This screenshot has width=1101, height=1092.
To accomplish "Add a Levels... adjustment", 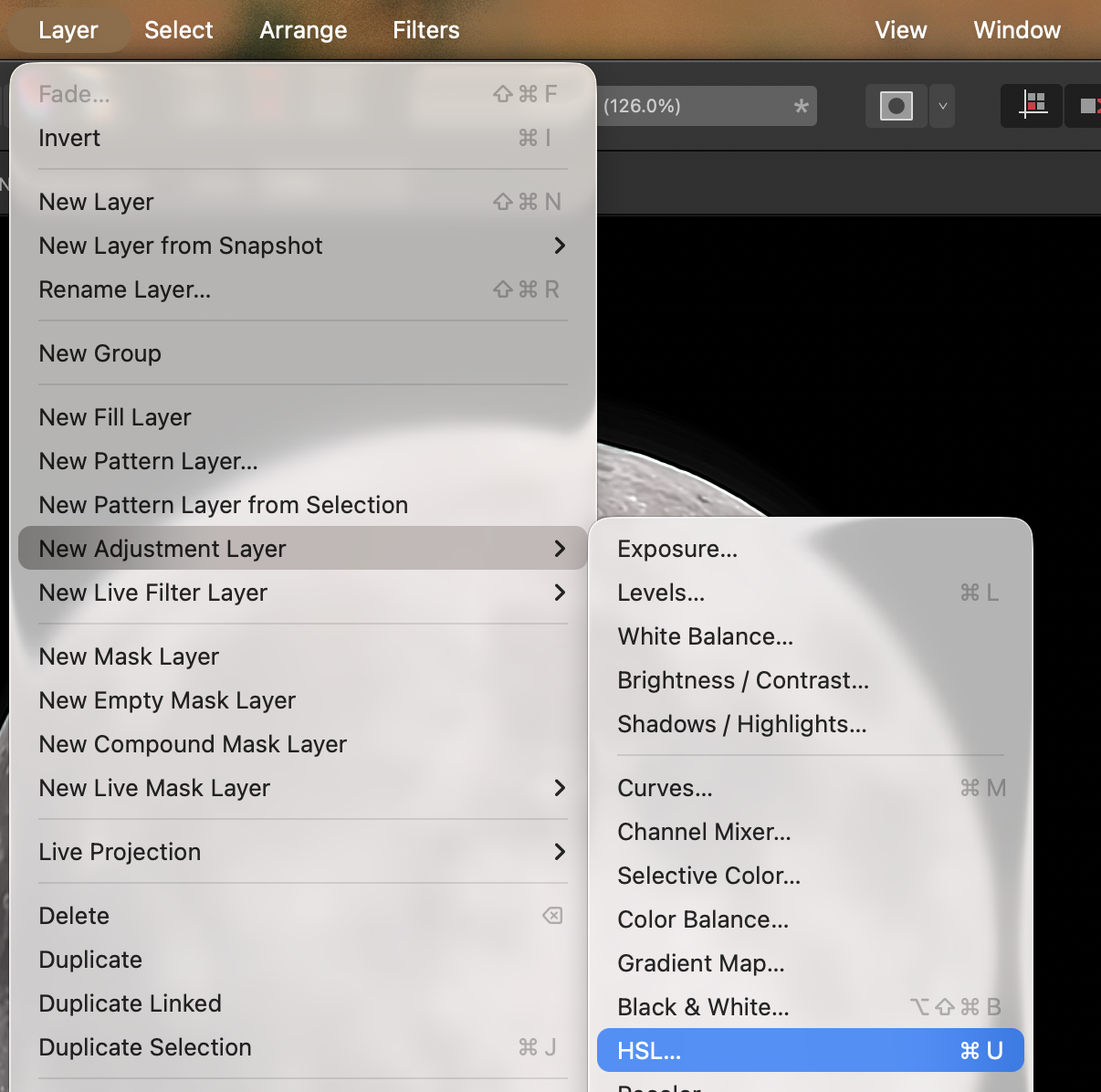I will [811, 593].
